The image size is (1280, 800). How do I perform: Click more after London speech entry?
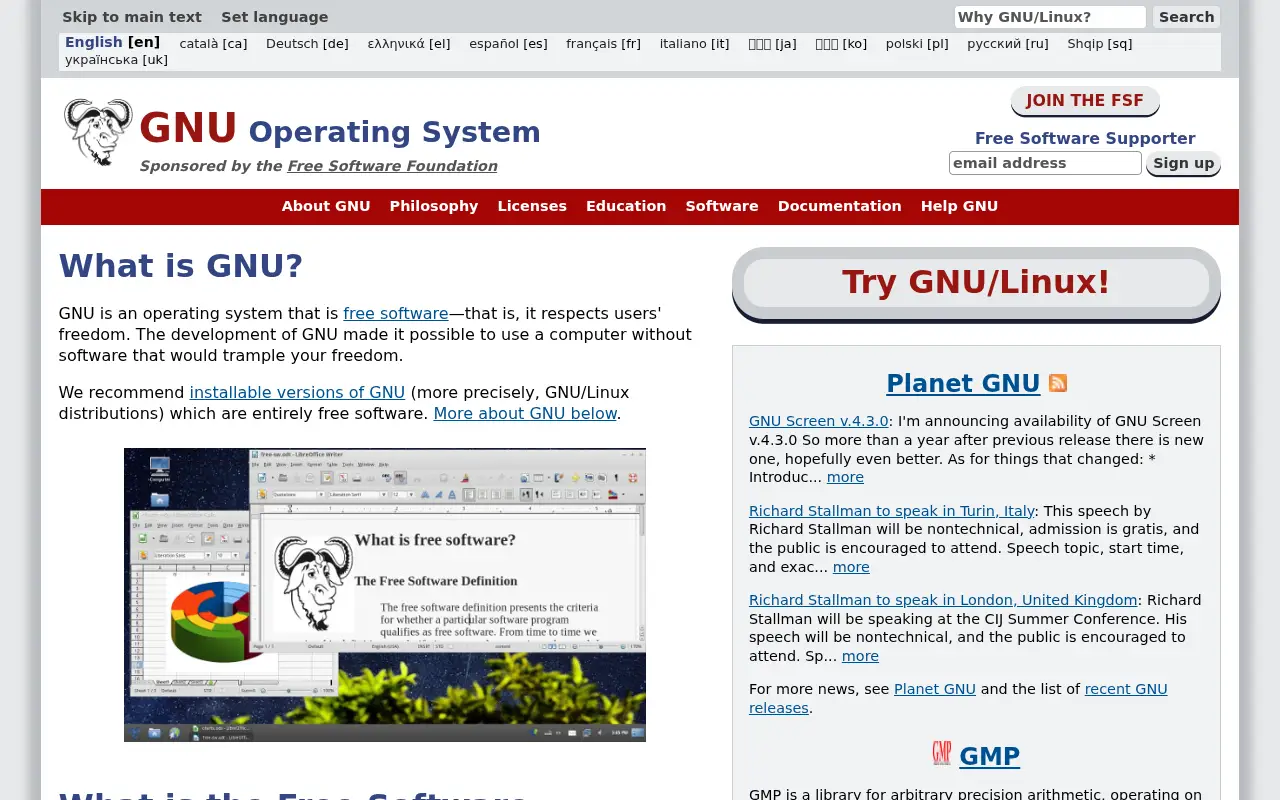(x=860, y=656)
